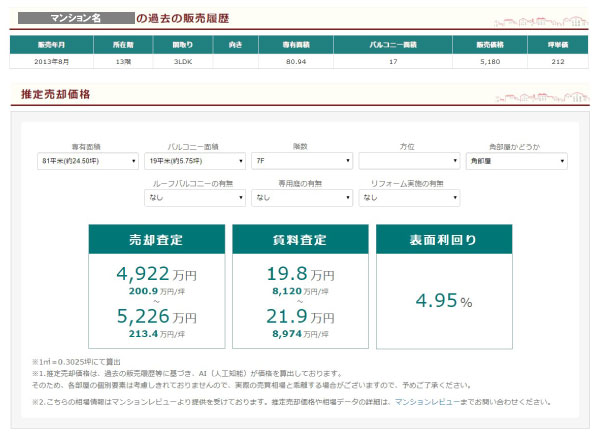The image size is (599, 439).
Task: Select the 80.94 area cell
Action: click(296, 62)
